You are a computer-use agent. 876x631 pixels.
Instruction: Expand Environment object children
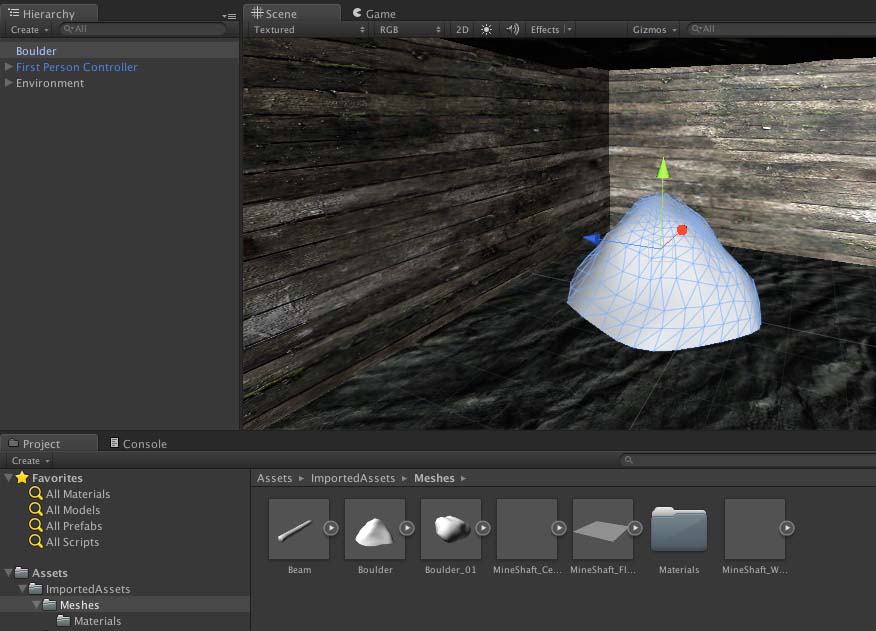pos(8,83)
